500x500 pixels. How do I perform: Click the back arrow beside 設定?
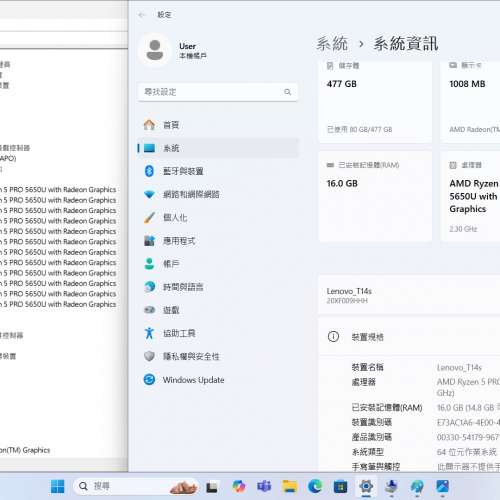[x=142, y=15]
